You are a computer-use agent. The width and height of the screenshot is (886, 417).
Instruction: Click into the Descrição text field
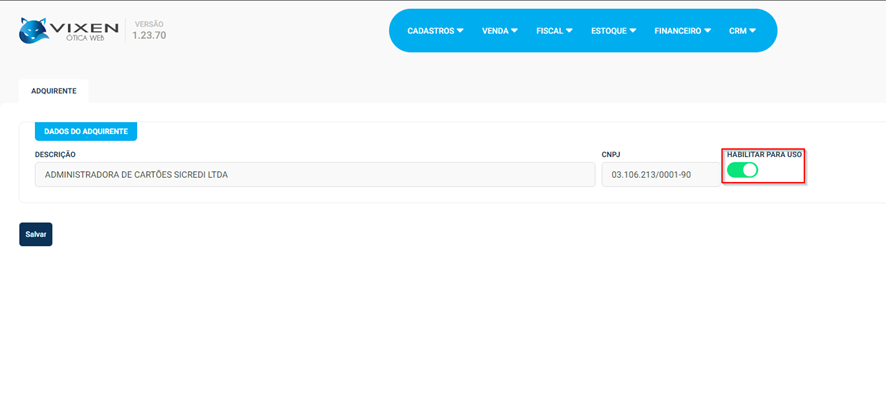point(314,175)
